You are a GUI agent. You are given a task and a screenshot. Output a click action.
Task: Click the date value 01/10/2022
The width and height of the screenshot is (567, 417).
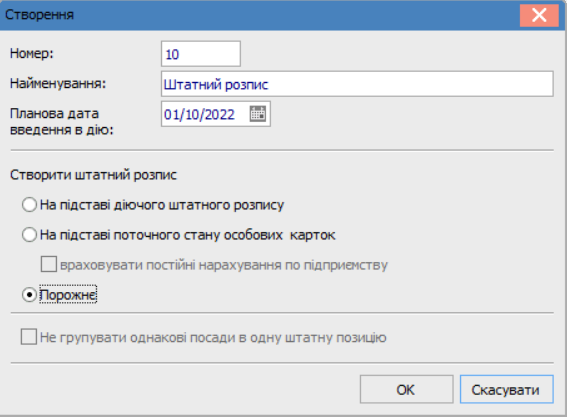coord(199,114)
